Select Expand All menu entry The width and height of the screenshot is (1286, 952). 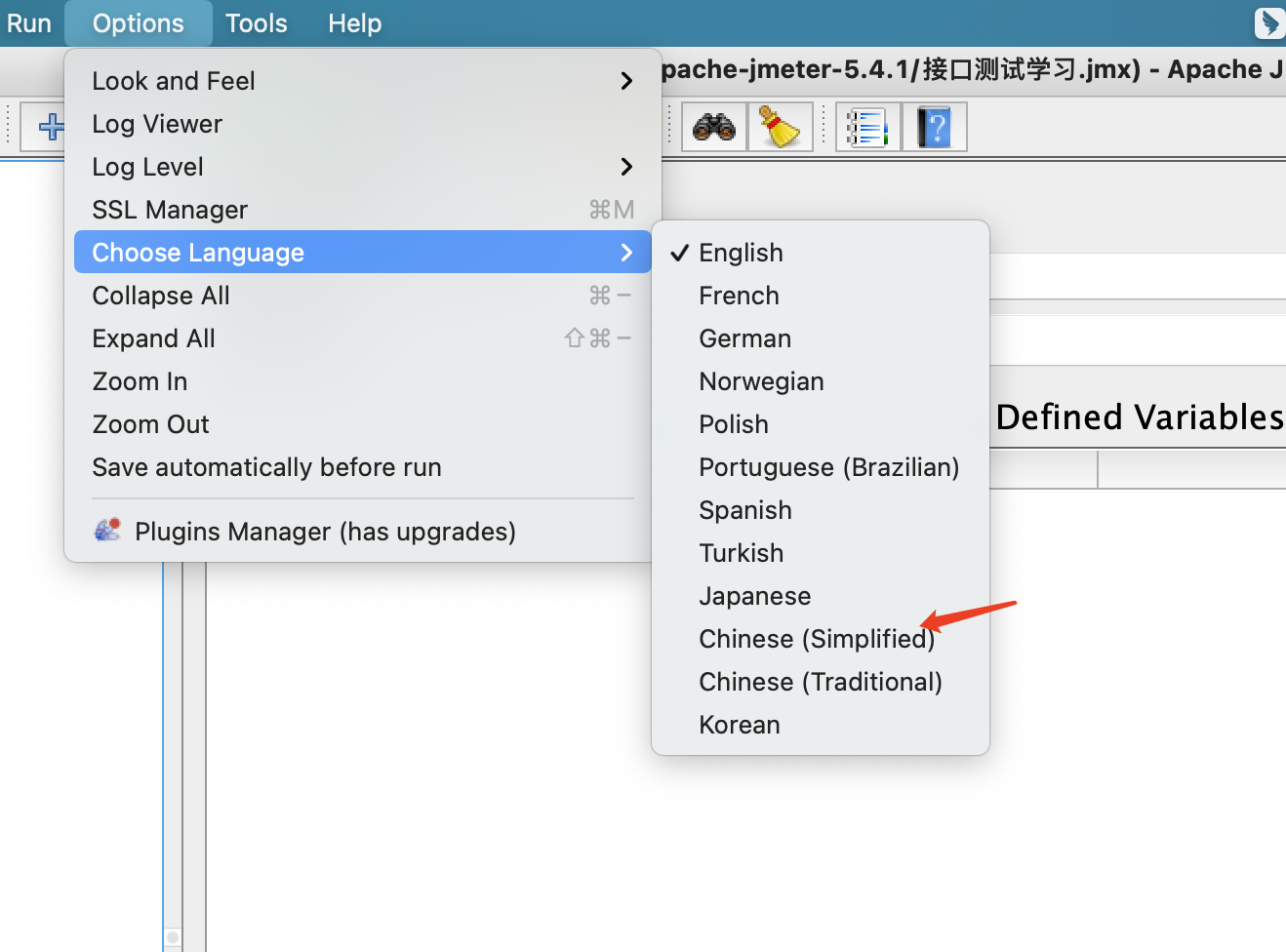[x=363, y=338]
